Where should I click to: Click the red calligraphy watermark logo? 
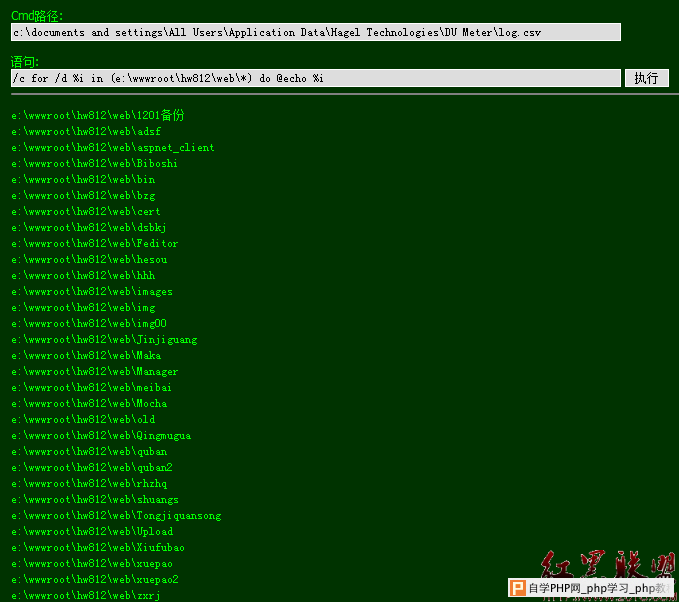click(x=608, y=564)
